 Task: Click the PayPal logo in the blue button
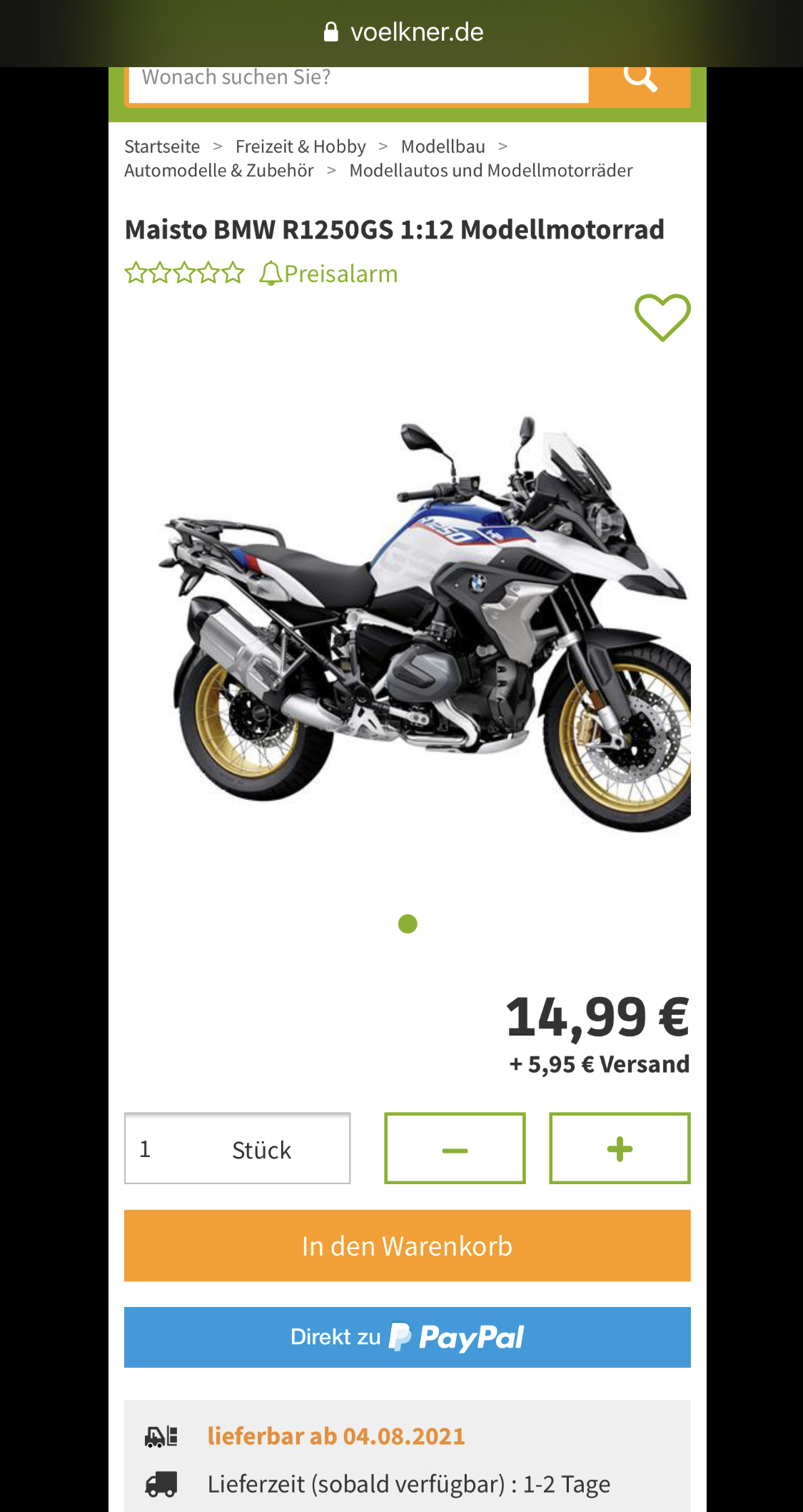pos(457,1337)
